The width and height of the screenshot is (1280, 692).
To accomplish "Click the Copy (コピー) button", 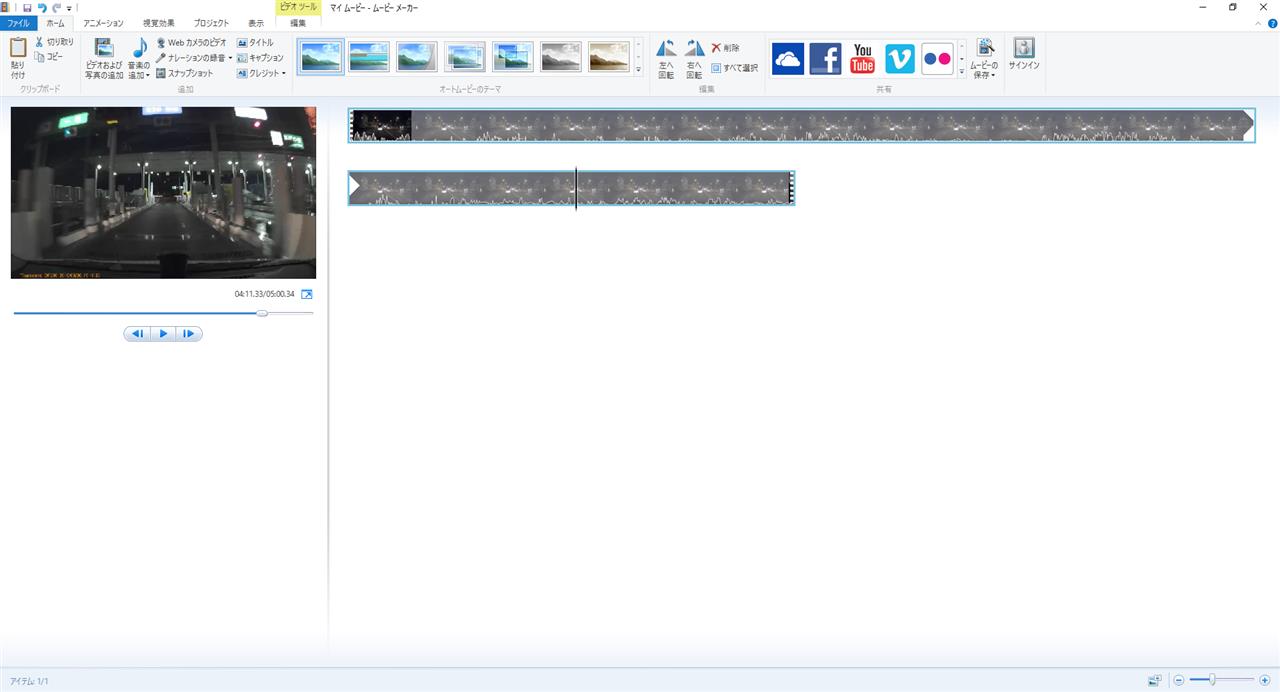I will pyautogui.click(x=49, y=56).
